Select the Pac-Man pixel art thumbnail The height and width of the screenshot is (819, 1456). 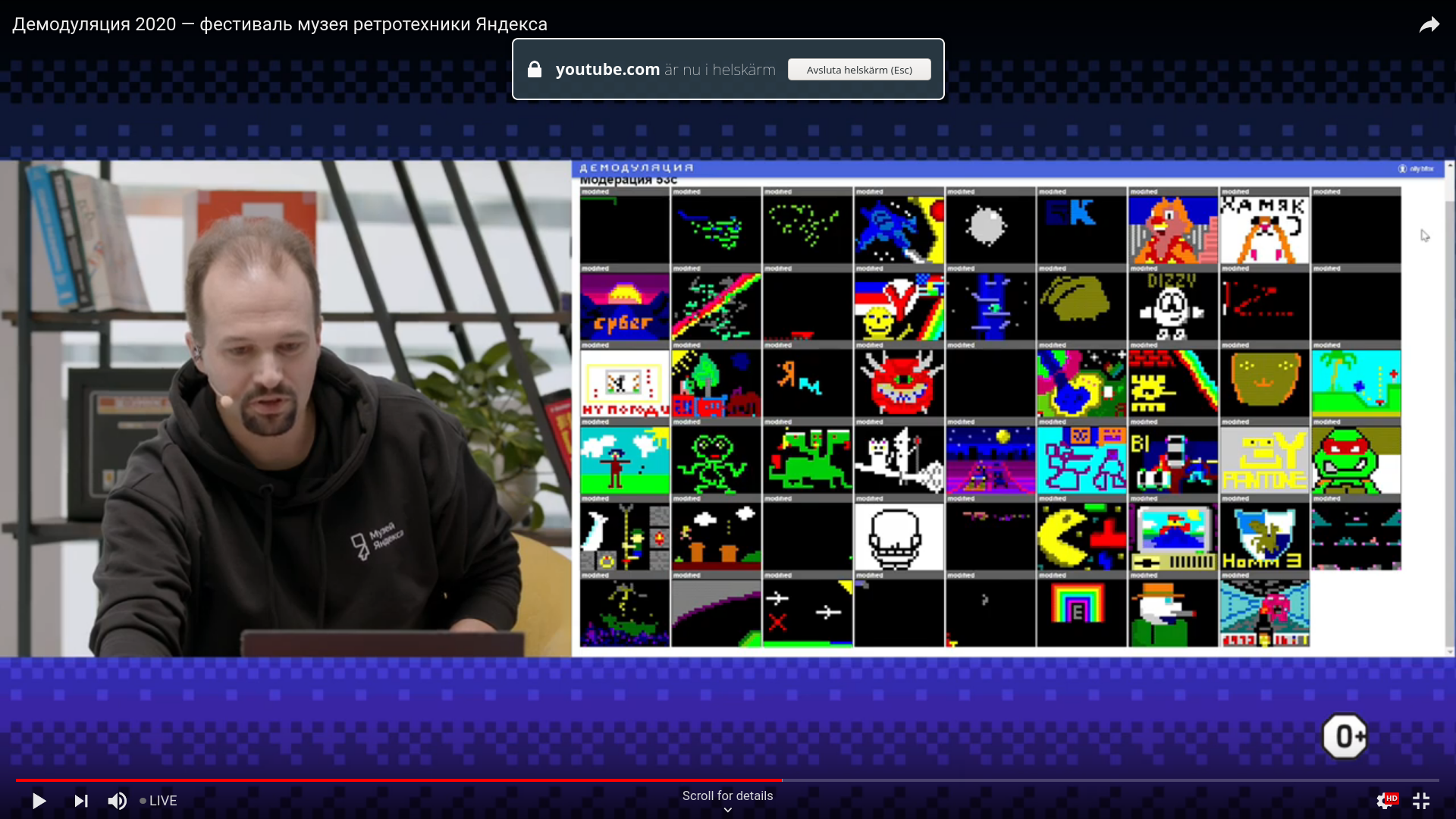1081,536
